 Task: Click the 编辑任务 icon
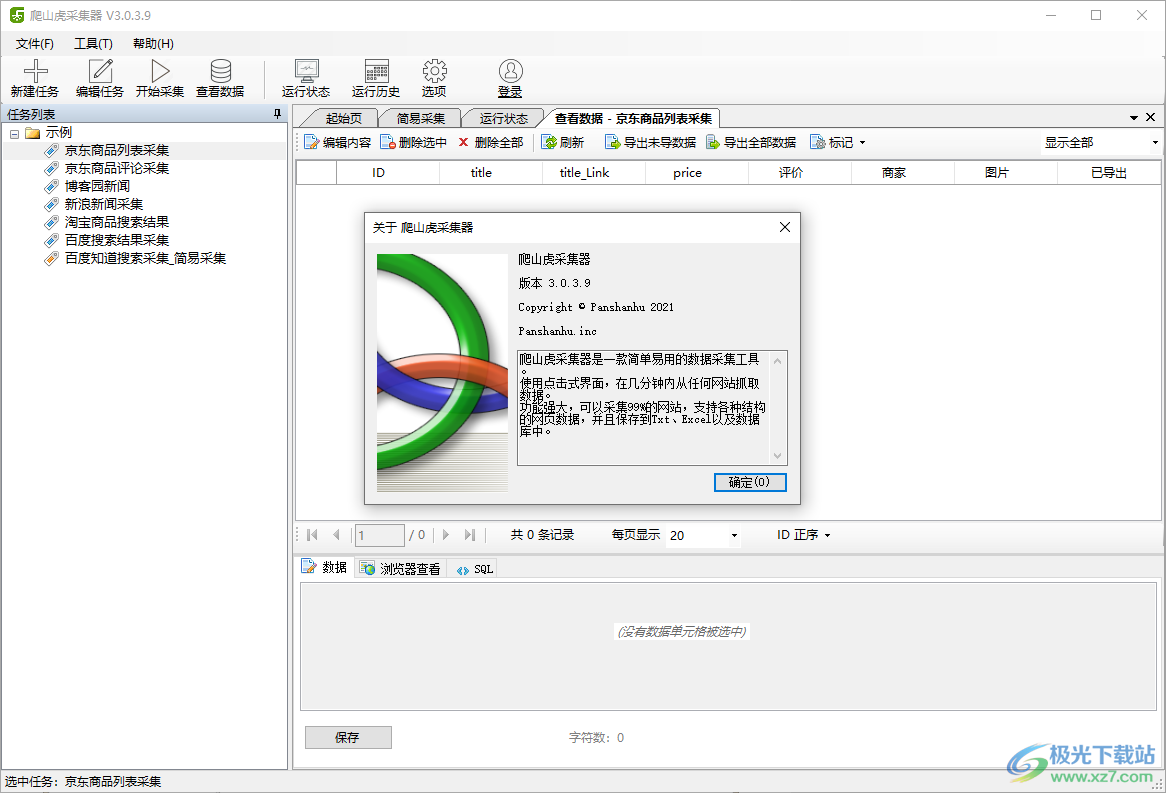point(99,77)
